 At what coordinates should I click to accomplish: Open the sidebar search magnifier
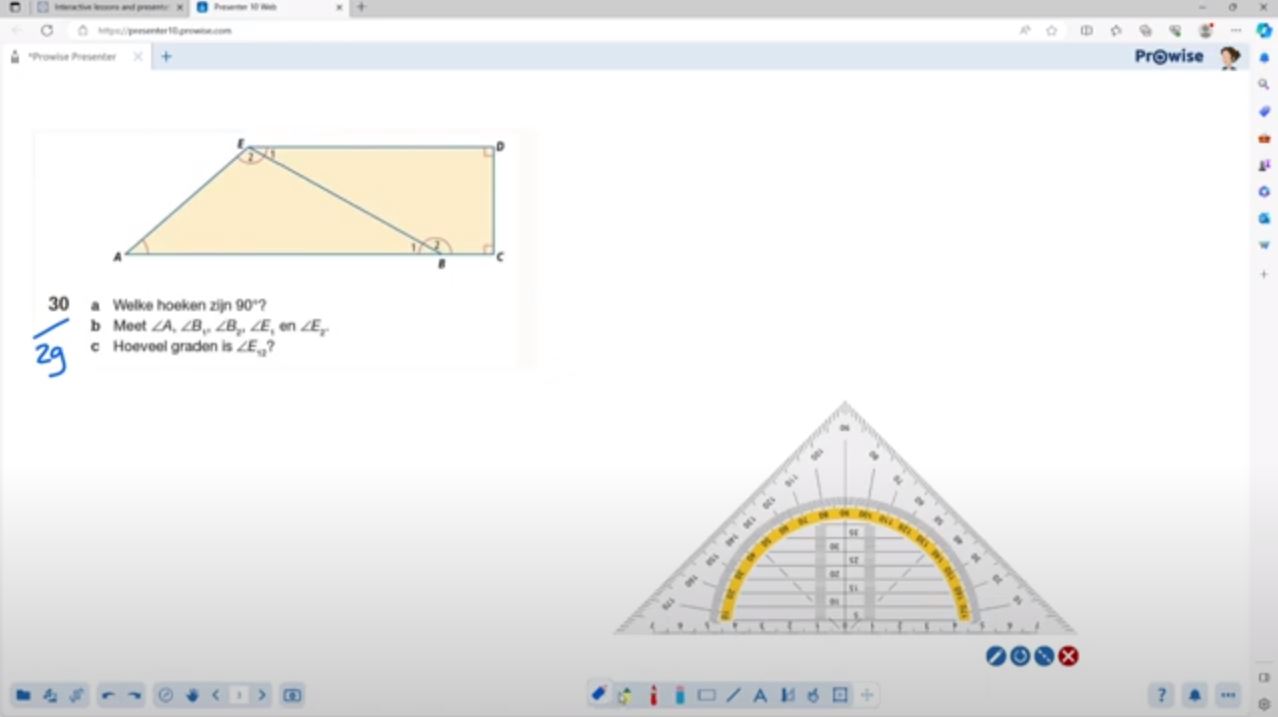pos(1264,84)
